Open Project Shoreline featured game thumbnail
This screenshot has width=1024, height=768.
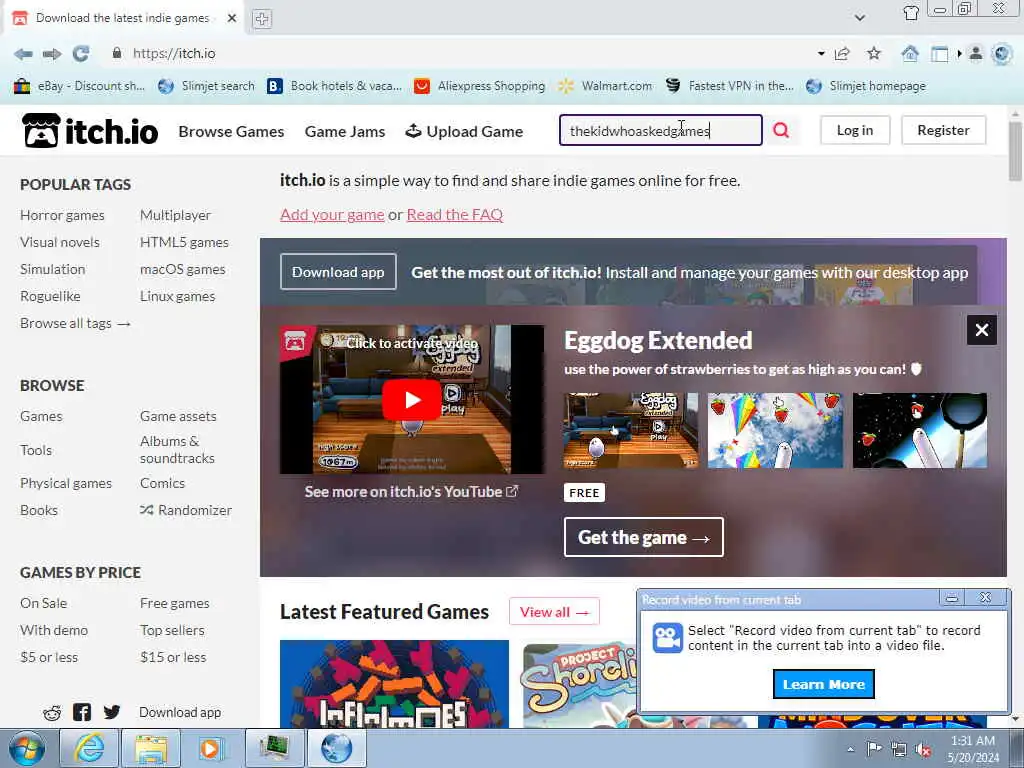coord(580,684)
